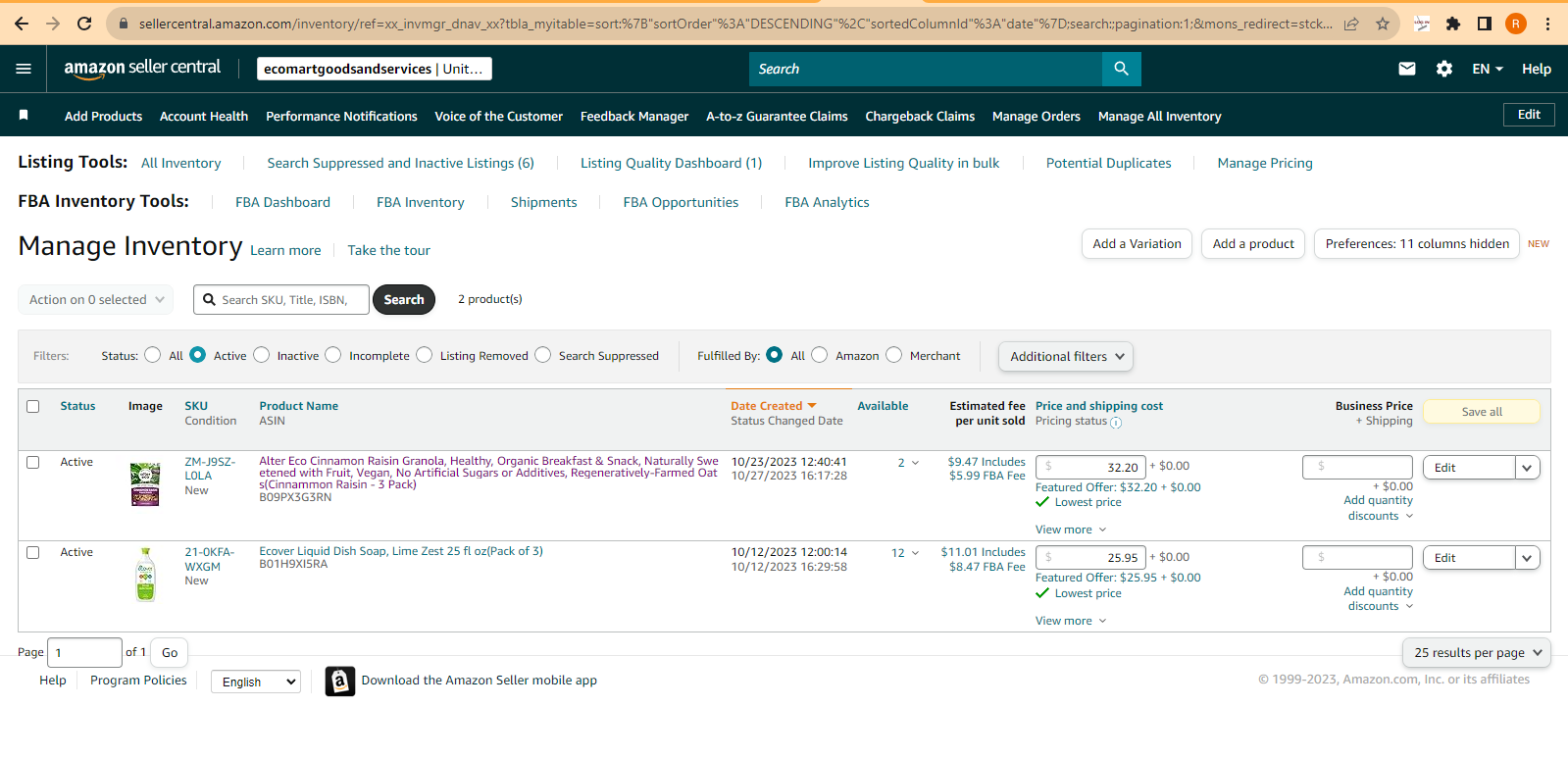Click the bookmark icon in navigation bar
1568x758 pixels.
pyautogui.click(x=24, y=116)
